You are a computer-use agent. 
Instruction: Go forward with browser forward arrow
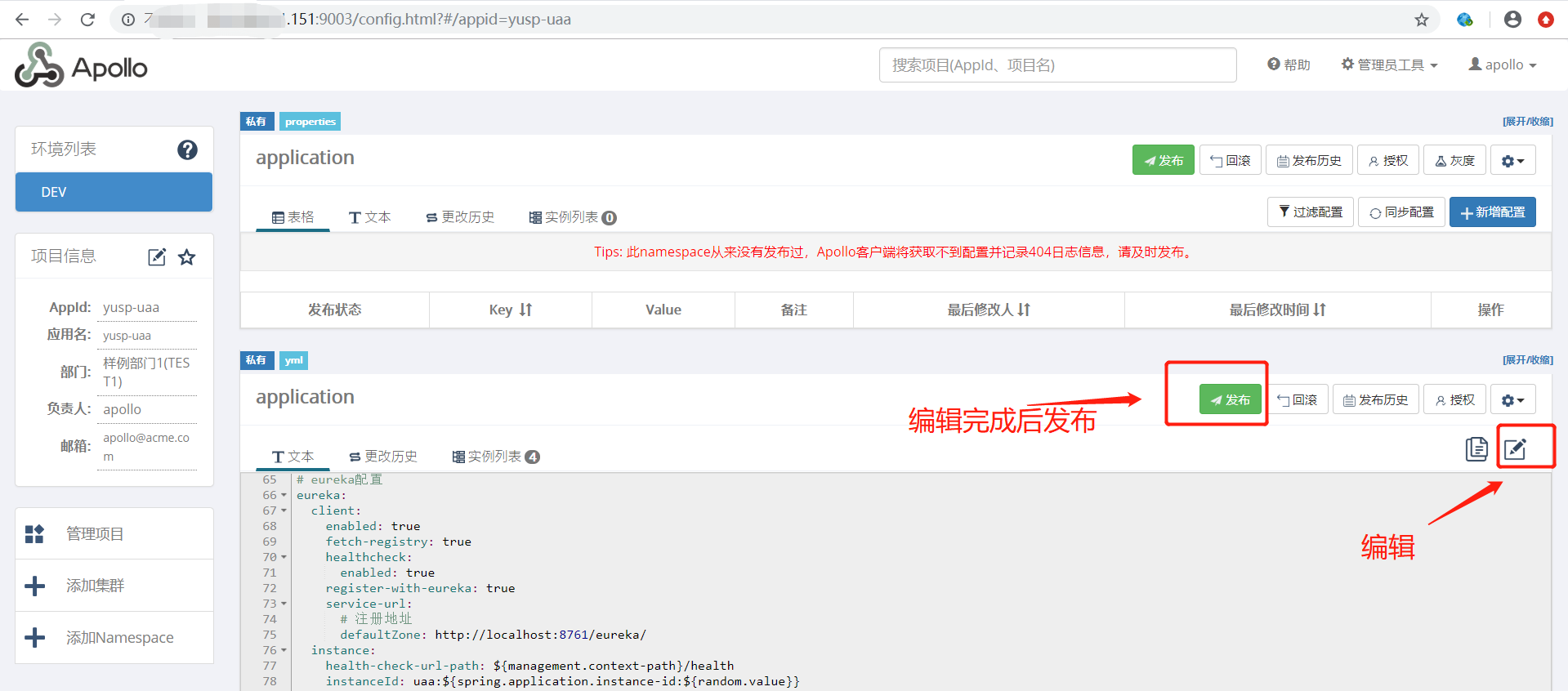tap(55, 20)
